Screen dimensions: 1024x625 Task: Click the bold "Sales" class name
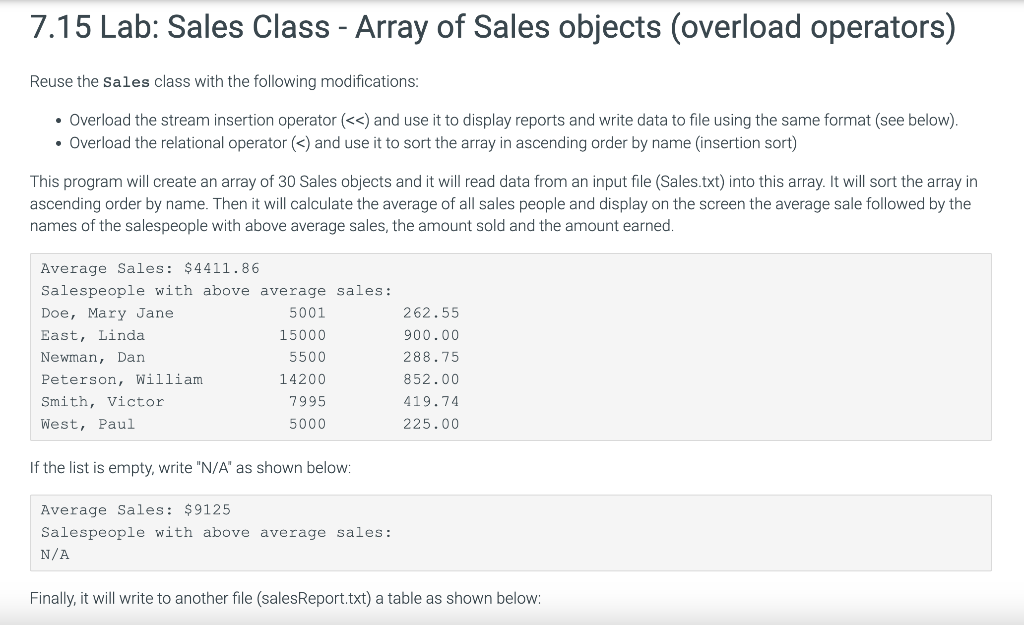[128, 80]
